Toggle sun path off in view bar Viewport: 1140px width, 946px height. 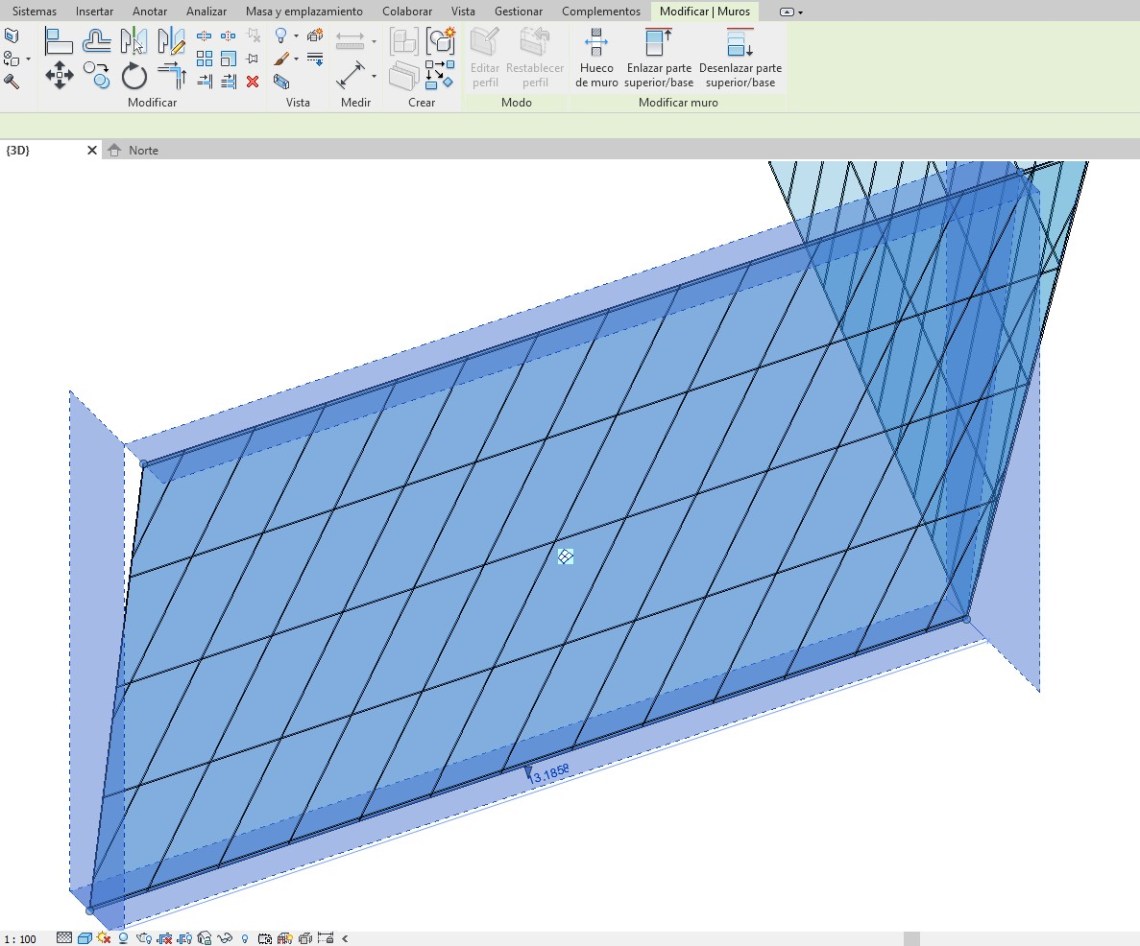coord(104,939)
